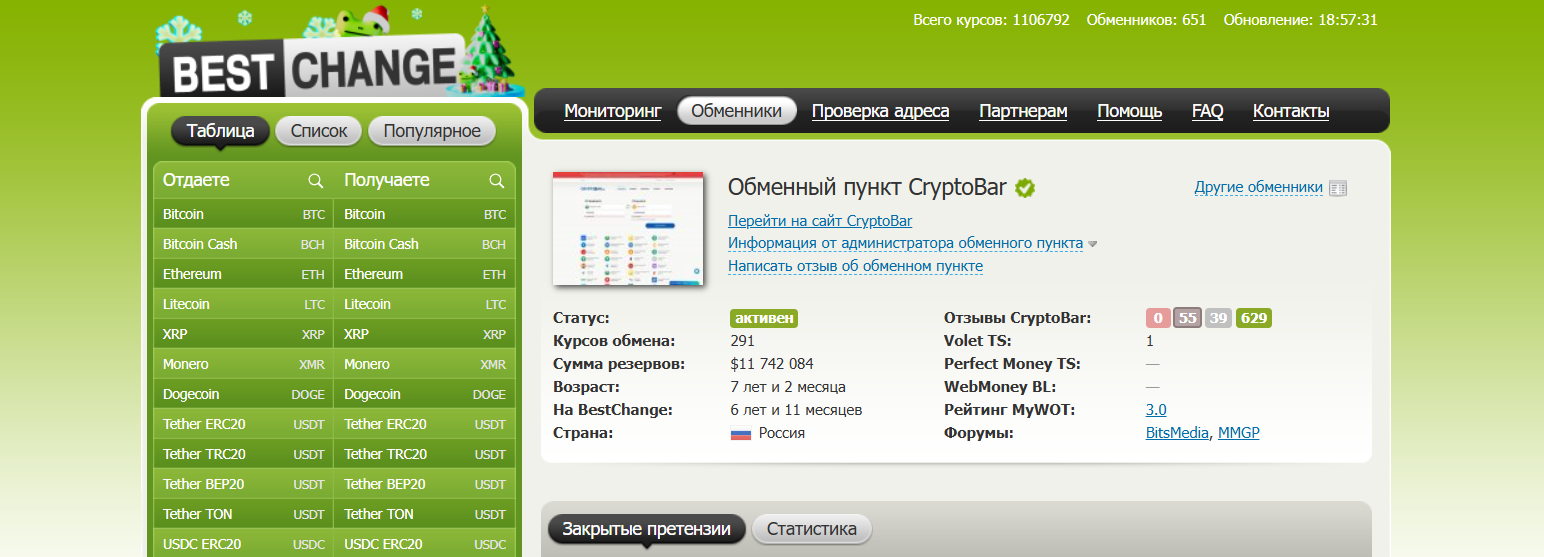Select Bitcoin in Отдаете column
This screenshot has width=1544, height=557.
243,214
